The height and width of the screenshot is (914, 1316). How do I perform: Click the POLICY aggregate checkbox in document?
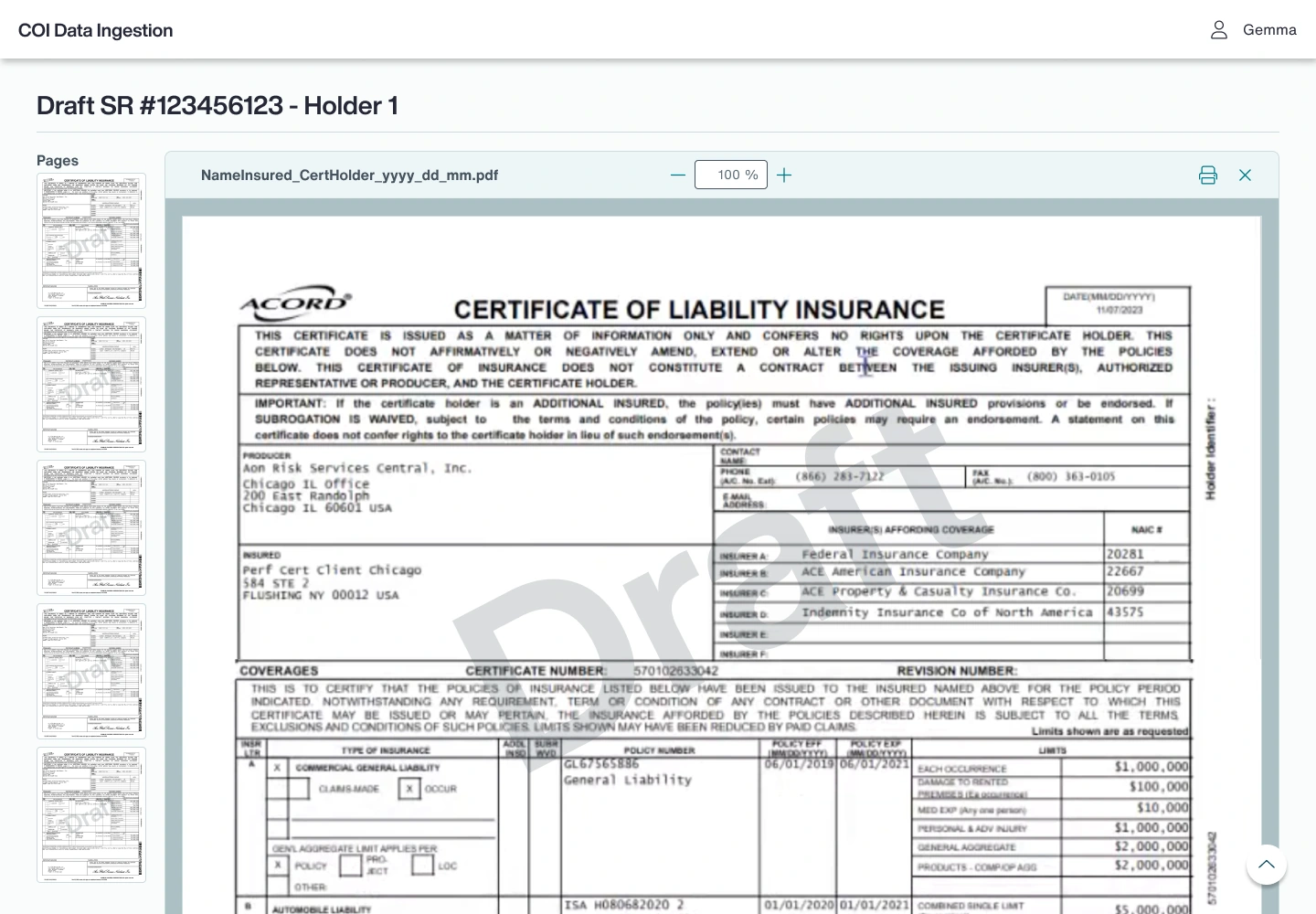278,865
